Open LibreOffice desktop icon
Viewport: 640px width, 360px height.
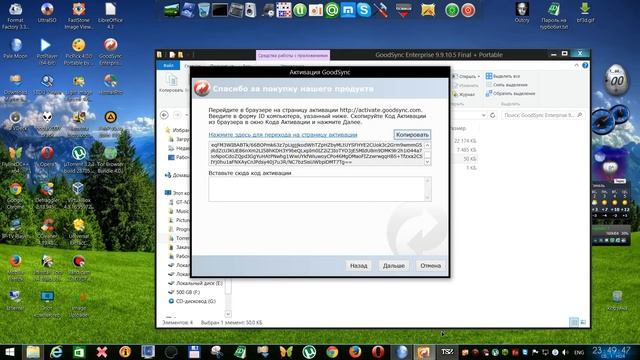[110, 16]
